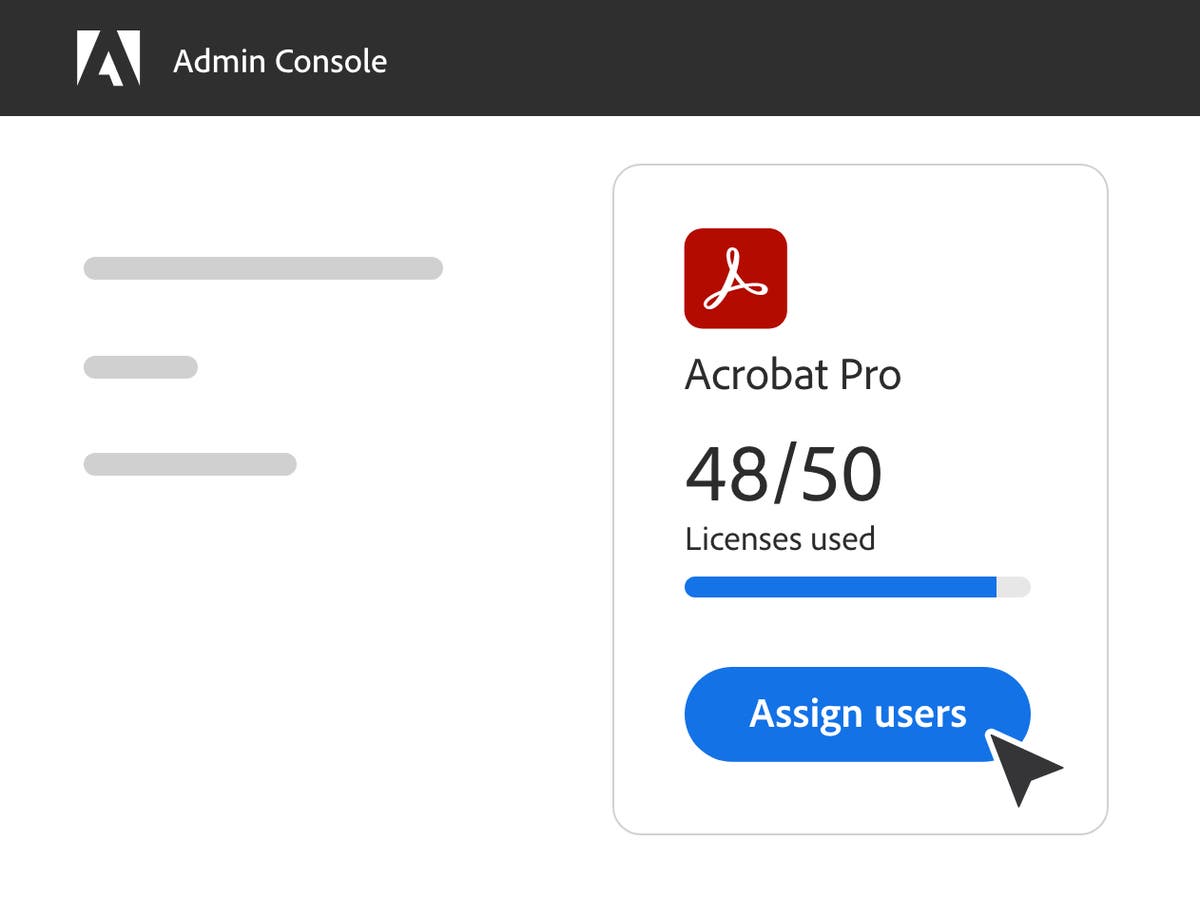Image resolution: width=1200 pixels, height=900 pixels.
Task: Click the short middle placeholder bar
Action: 140,366
